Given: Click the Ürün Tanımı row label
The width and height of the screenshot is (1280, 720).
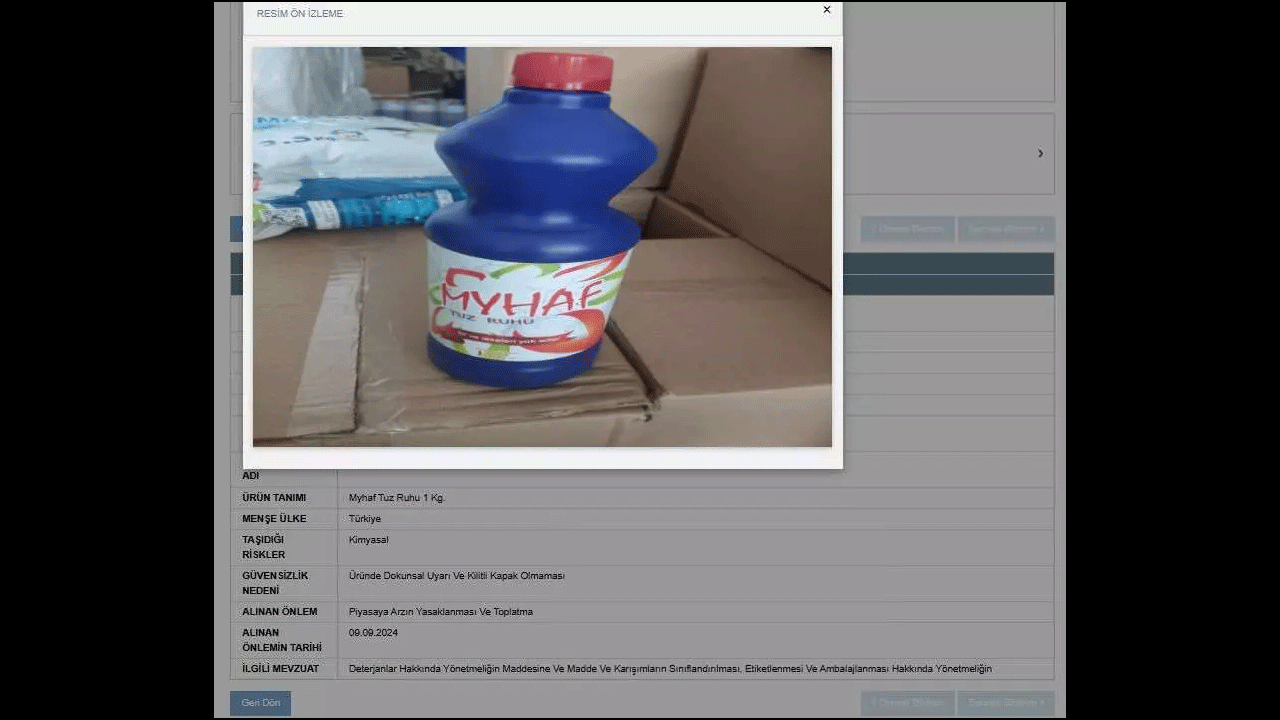Looking at the screenshot, I should coord(274,498).
